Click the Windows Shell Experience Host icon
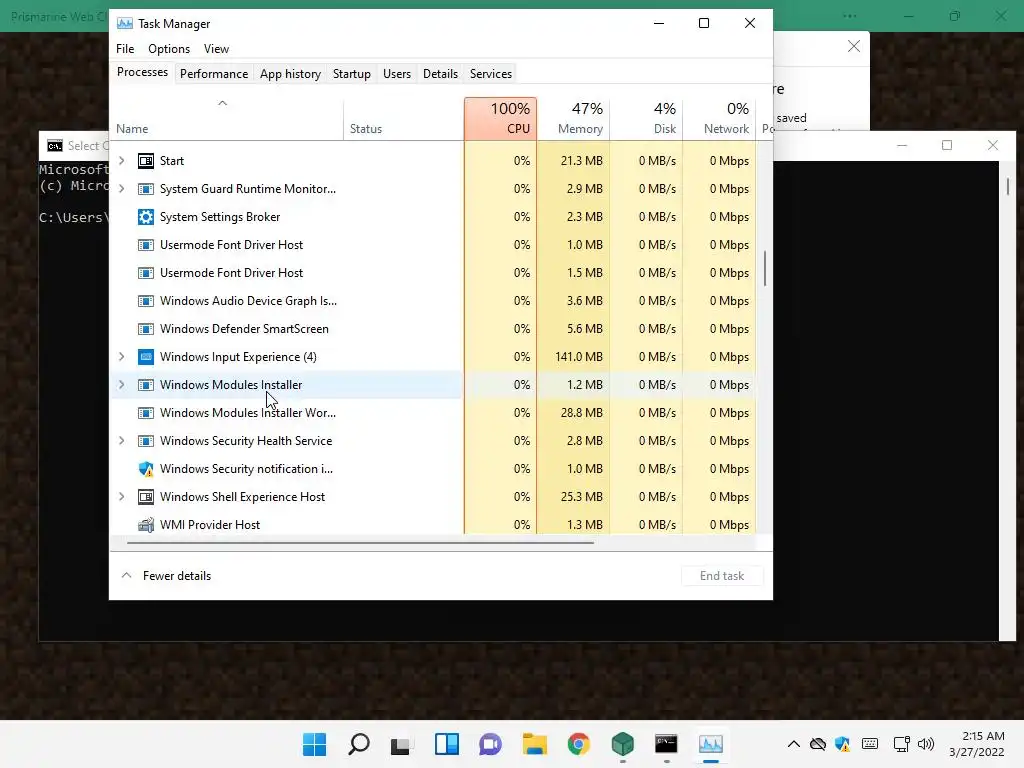 146,497
